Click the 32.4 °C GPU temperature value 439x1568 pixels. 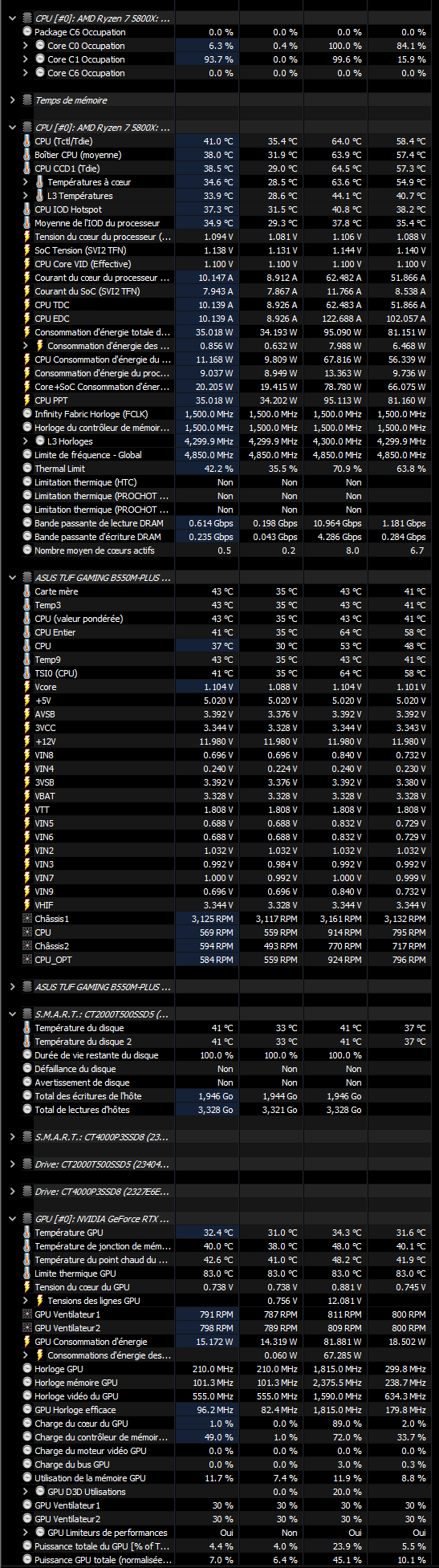pos(218,1233)
